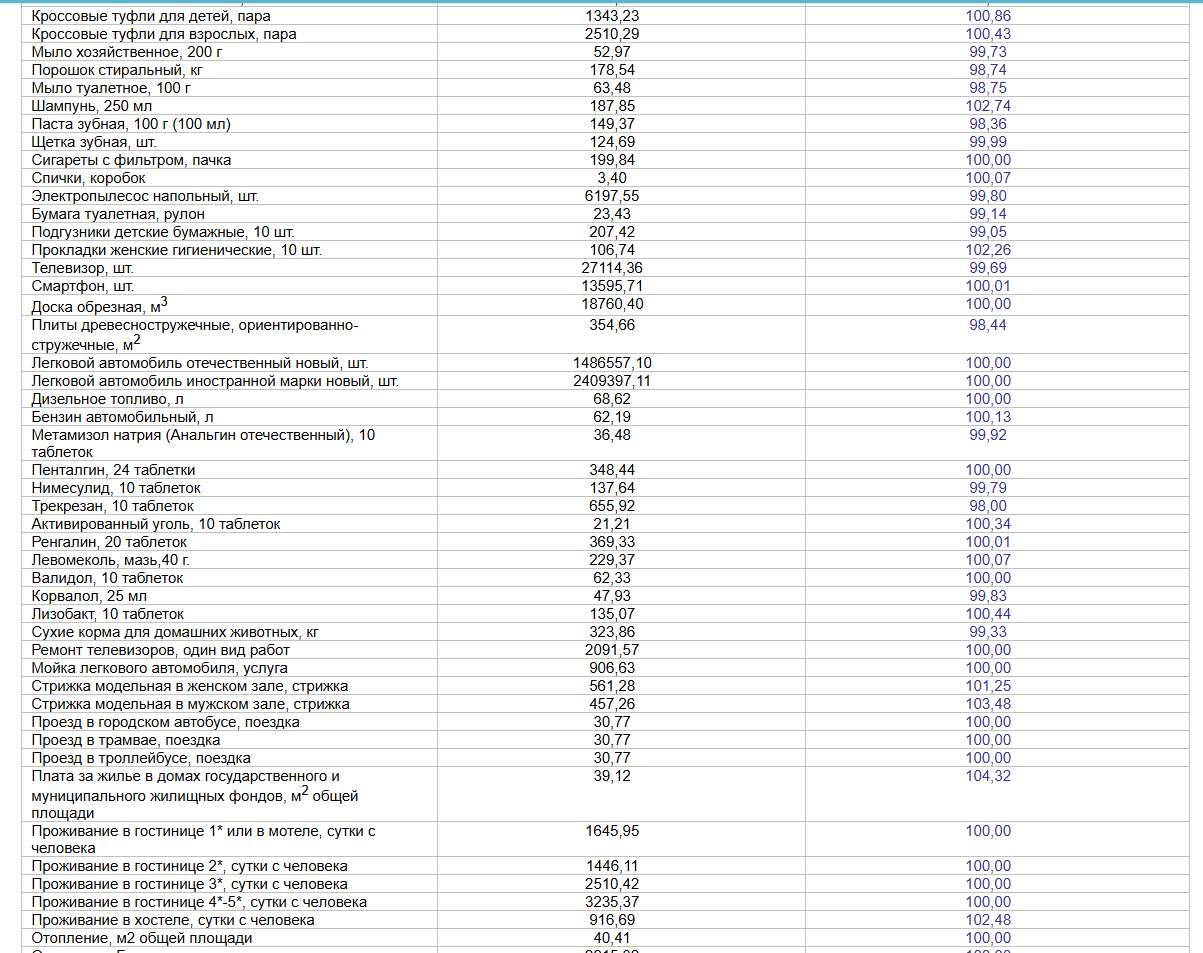
Task: Select the price 348,44 for 'Пенталгин'
Action: coord(614,470)
